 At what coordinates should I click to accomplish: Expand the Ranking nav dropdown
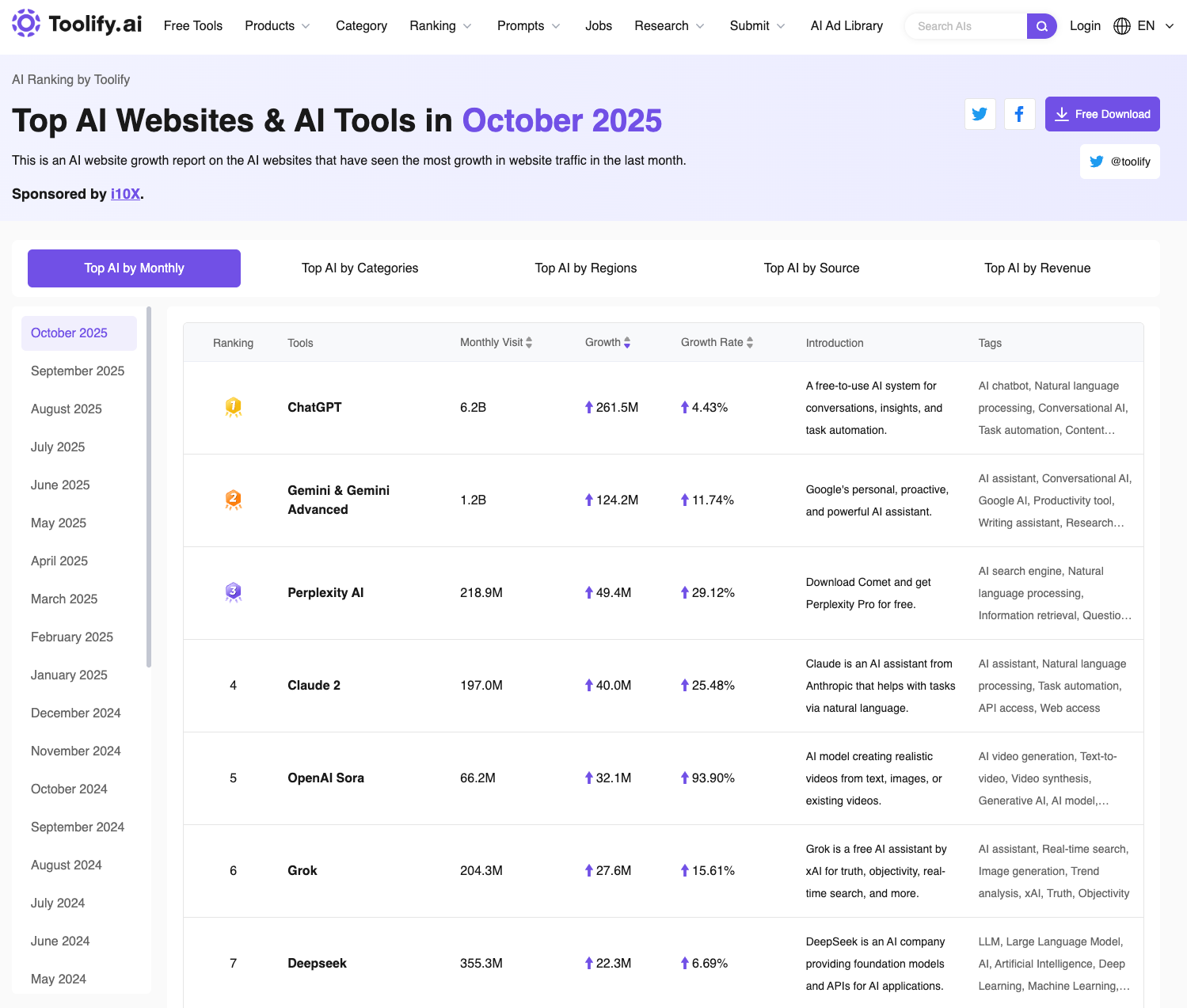click(440, 26)
